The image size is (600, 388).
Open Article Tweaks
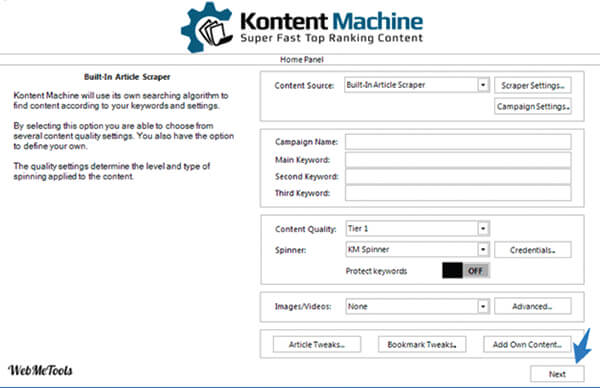point(317,344)
